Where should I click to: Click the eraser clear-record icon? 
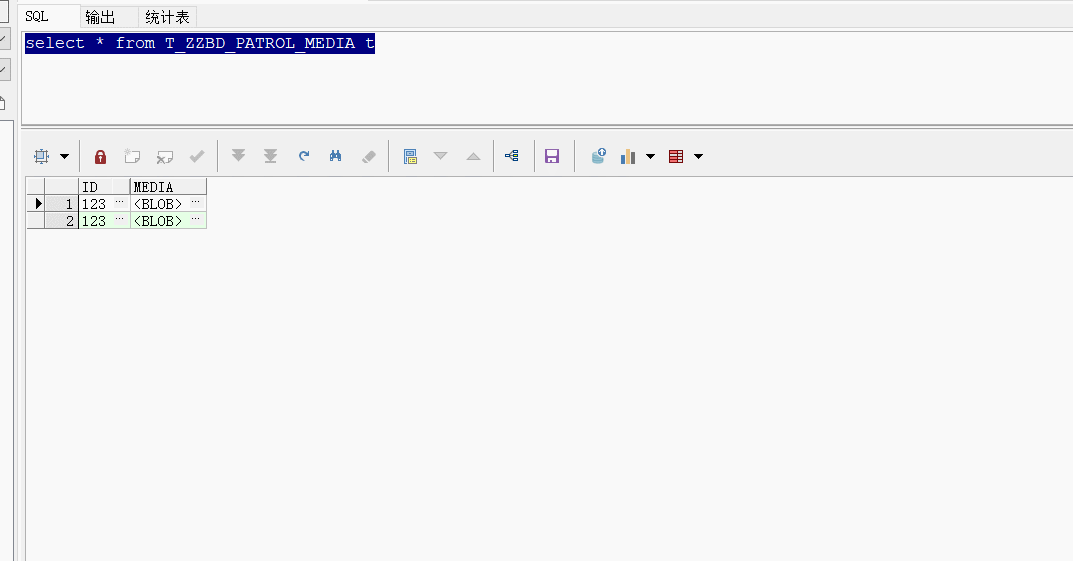pos(369,157)
